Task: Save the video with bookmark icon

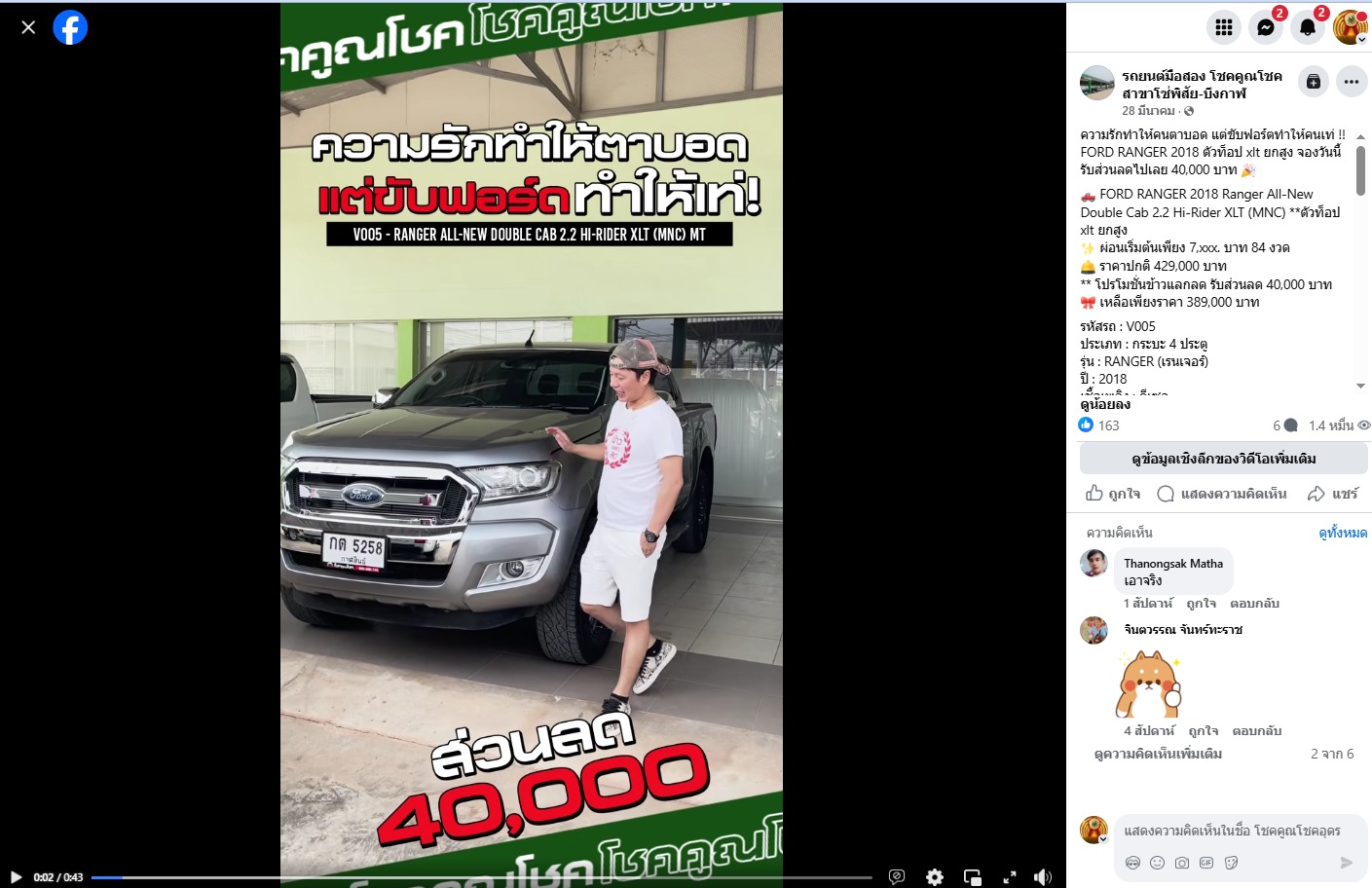Action: tap(1314, 82)
